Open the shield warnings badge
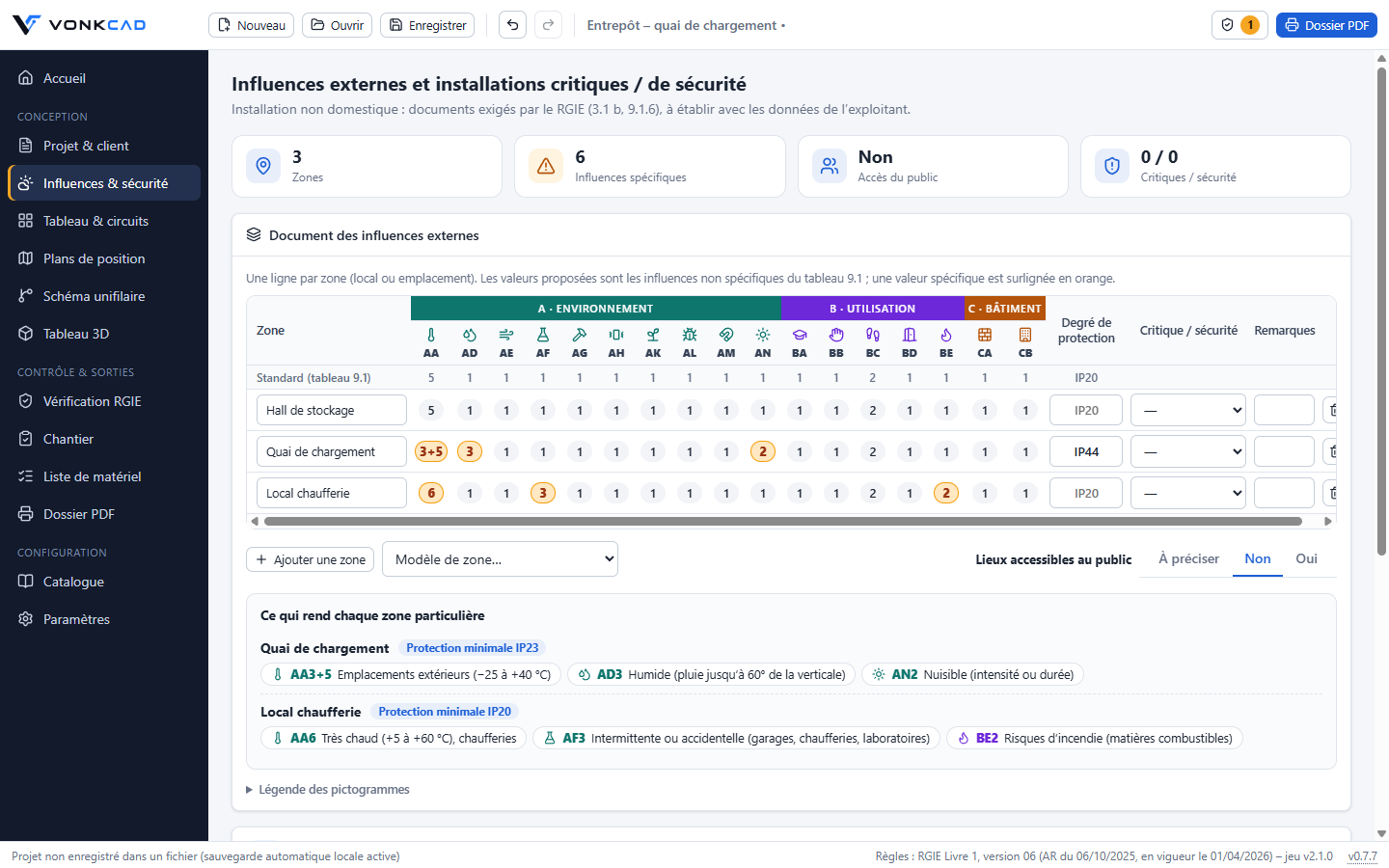 1239,25
